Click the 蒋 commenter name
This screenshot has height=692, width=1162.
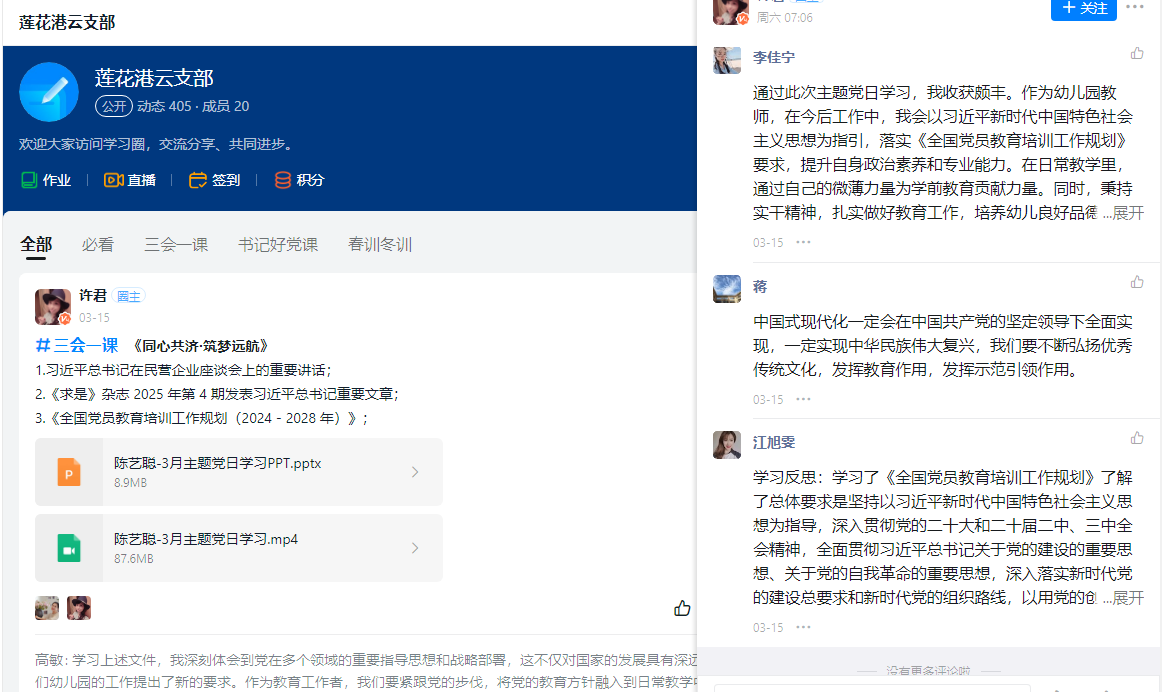[760, 287]
